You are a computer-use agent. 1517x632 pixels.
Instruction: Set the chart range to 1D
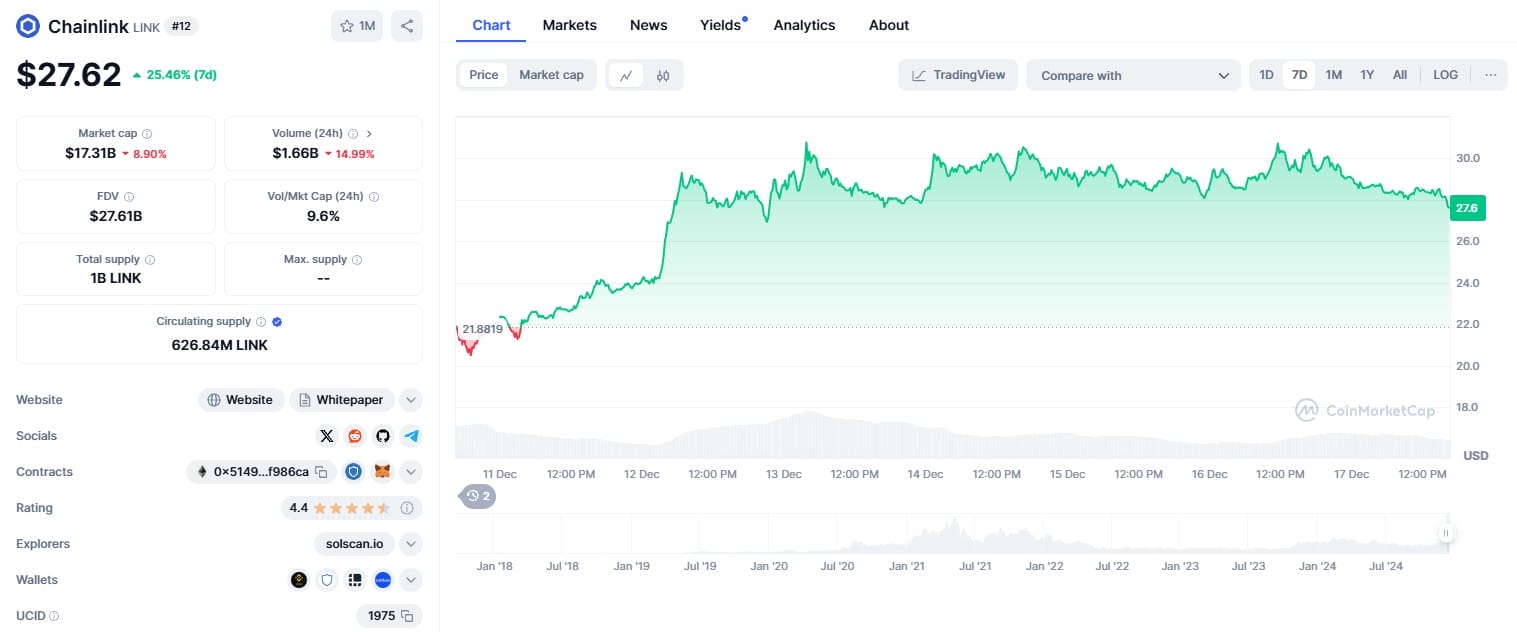point(1266,75)
